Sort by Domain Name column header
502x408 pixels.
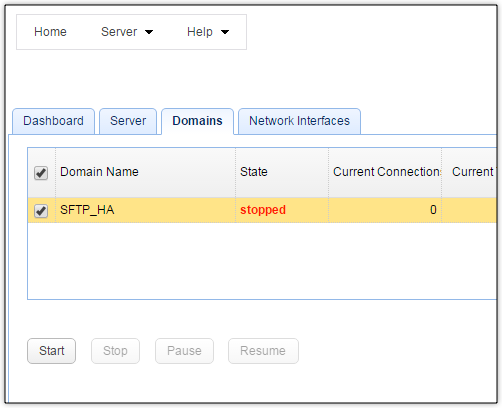(x=145, y=172)
